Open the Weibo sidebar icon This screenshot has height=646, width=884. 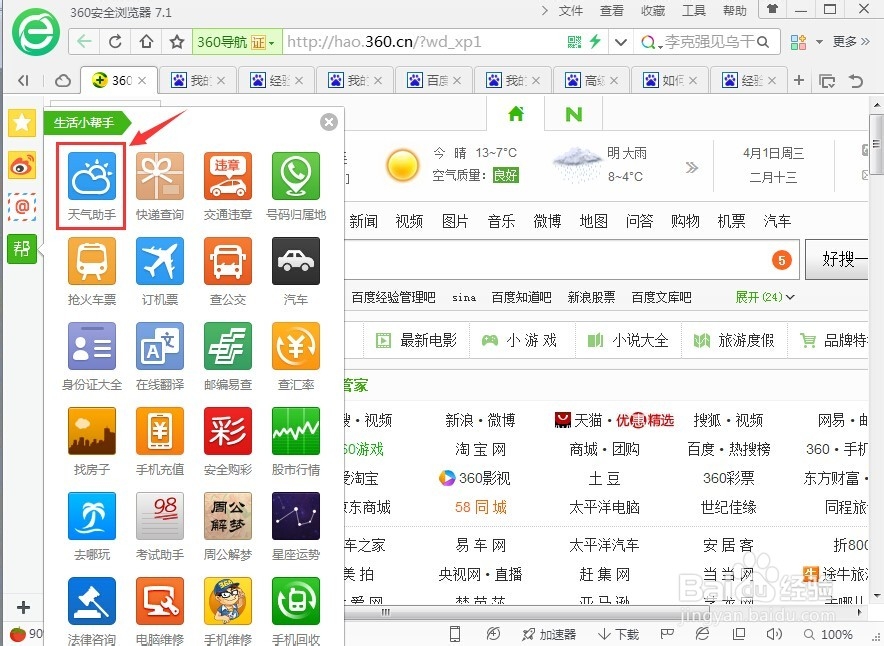coord(22,165)
